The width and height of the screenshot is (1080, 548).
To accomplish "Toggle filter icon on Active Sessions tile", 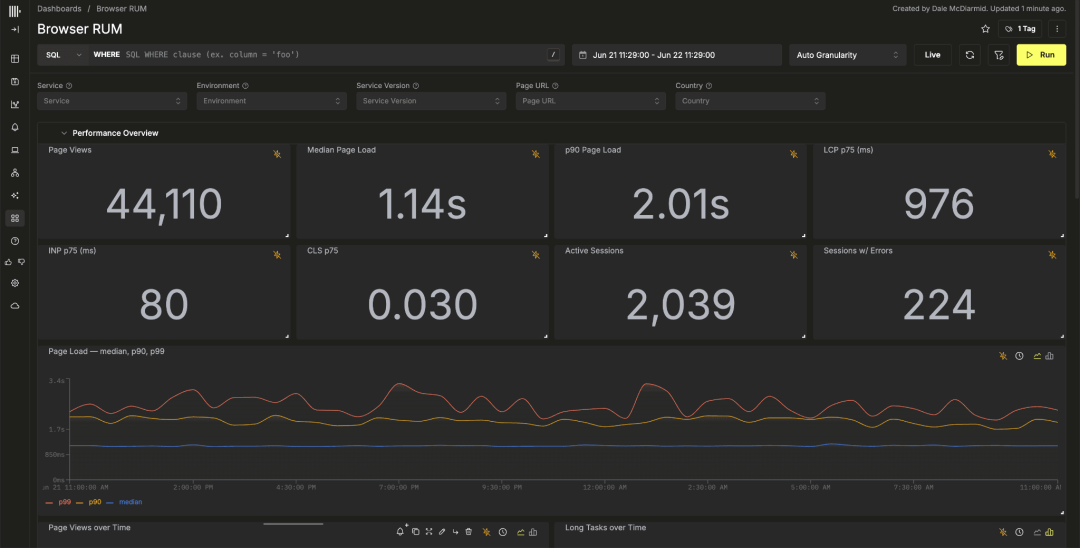I will click(x=793, y=255).
